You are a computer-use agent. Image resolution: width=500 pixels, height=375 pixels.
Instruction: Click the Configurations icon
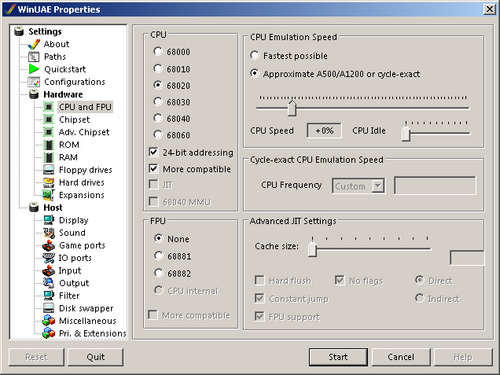click(x=34, y=82)
